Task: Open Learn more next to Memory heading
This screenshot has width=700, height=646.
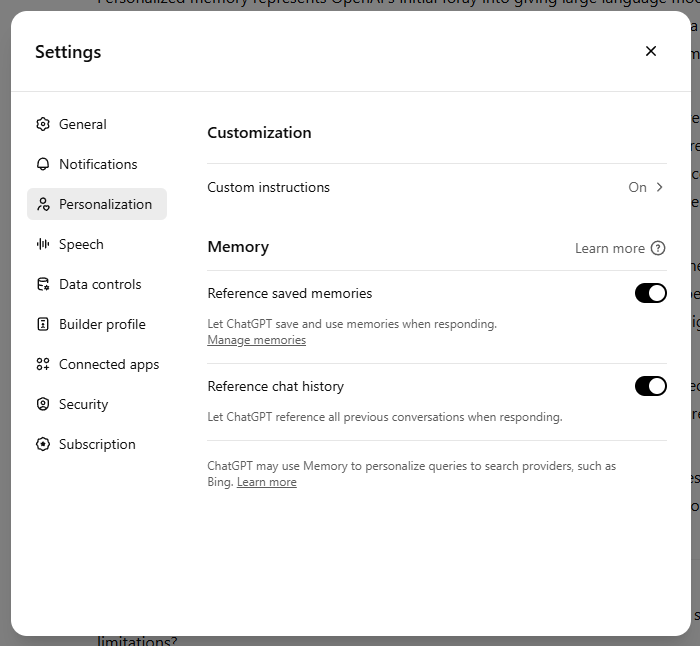Action: tap(610, 248)
